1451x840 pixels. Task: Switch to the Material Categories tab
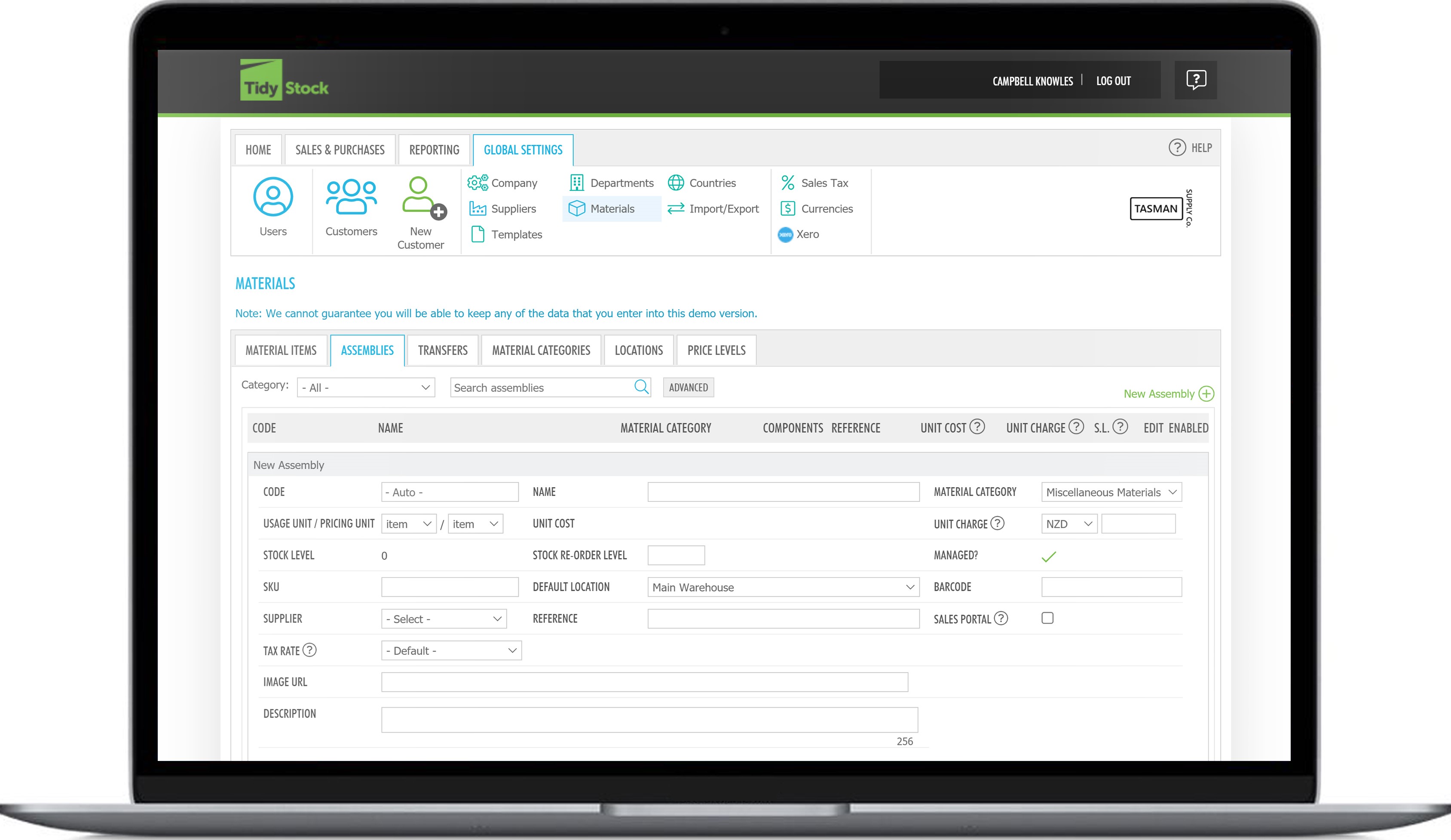tap(541, 349)
